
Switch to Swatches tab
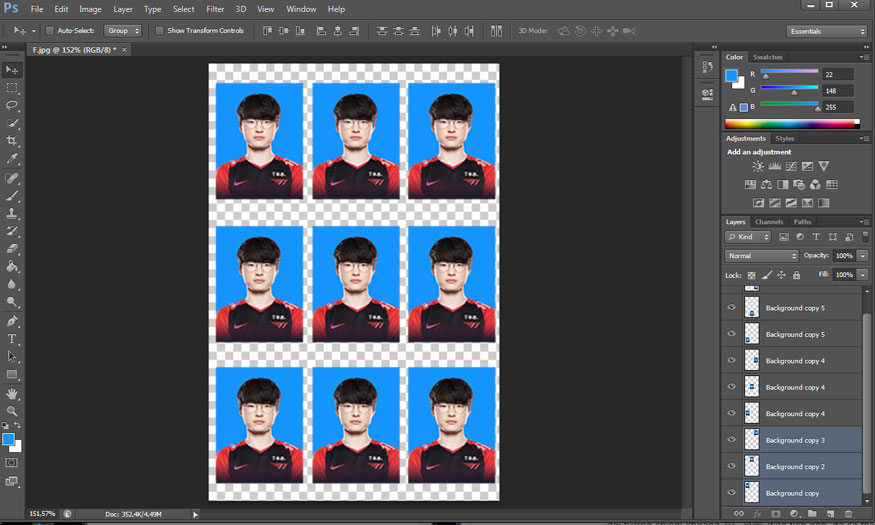[767, 57]
